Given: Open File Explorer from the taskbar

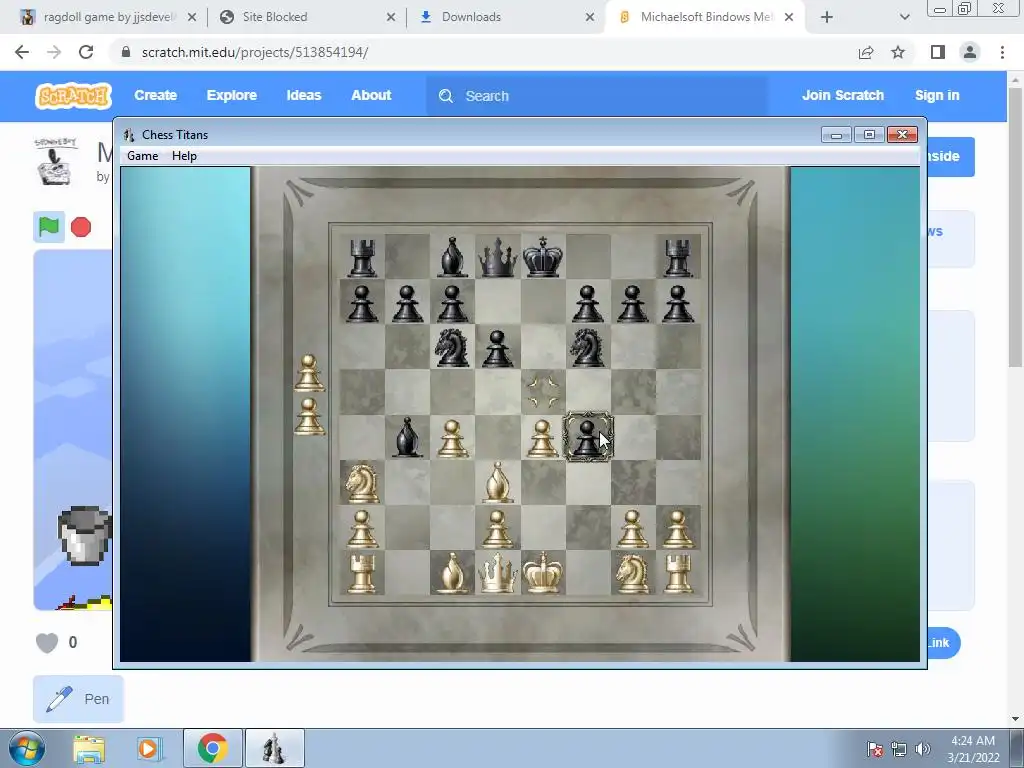Looking at the screenshot, I should tap(89, 748).
